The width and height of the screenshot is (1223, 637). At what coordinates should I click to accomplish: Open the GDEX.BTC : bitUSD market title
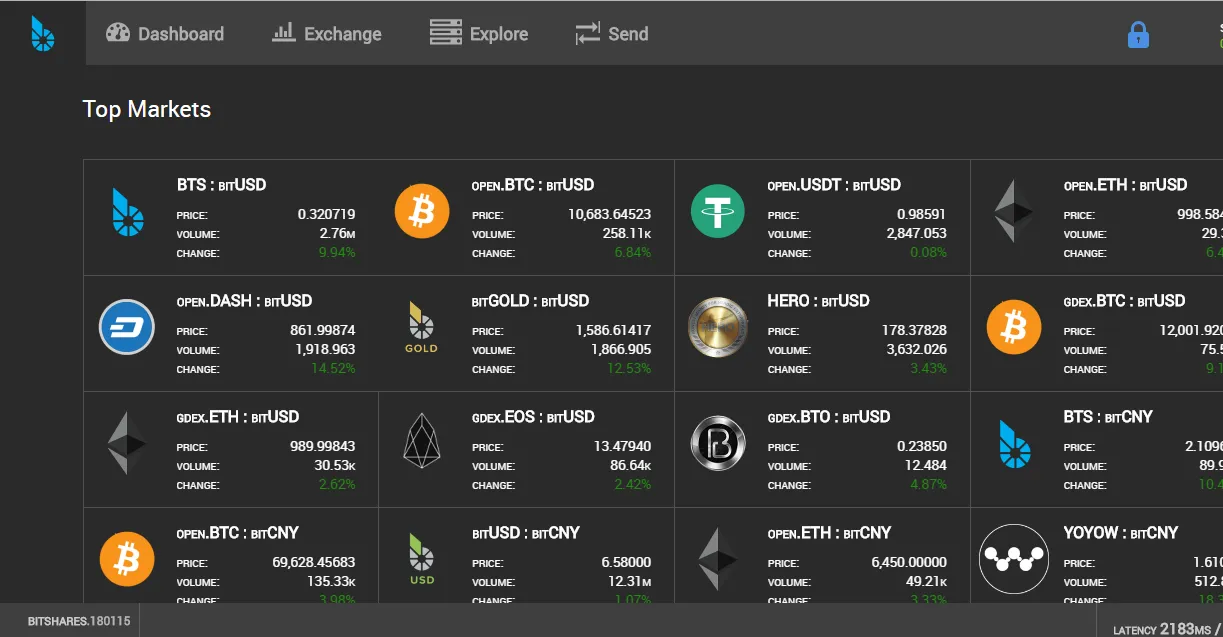pyautogui.click(x=1124, y=301)
